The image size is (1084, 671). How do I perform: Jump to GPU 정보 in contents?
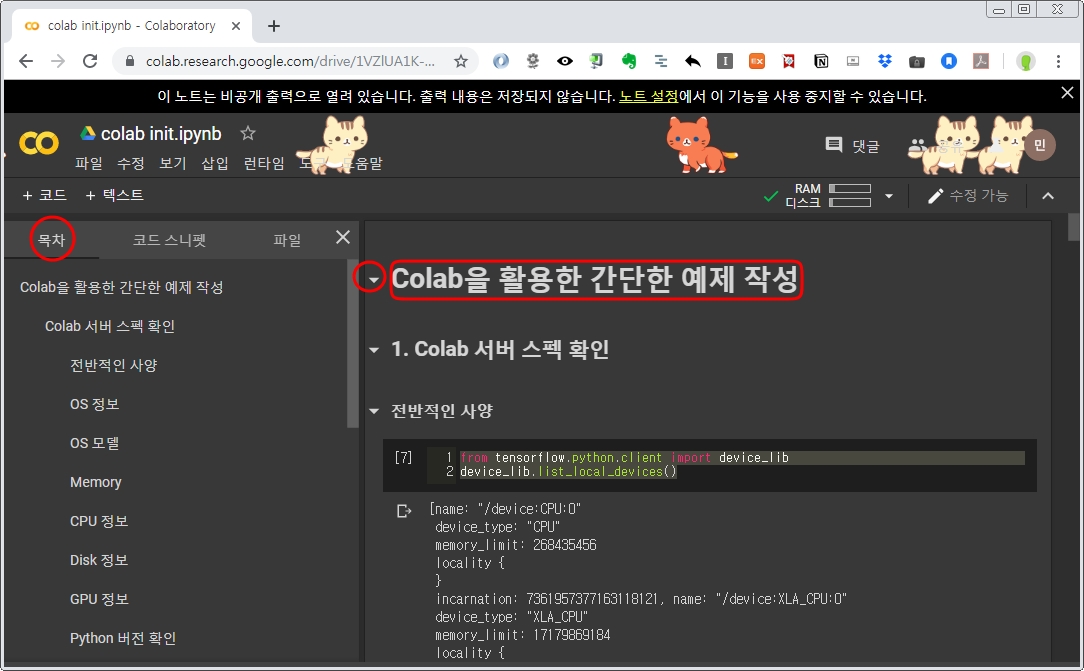[99, 599]
